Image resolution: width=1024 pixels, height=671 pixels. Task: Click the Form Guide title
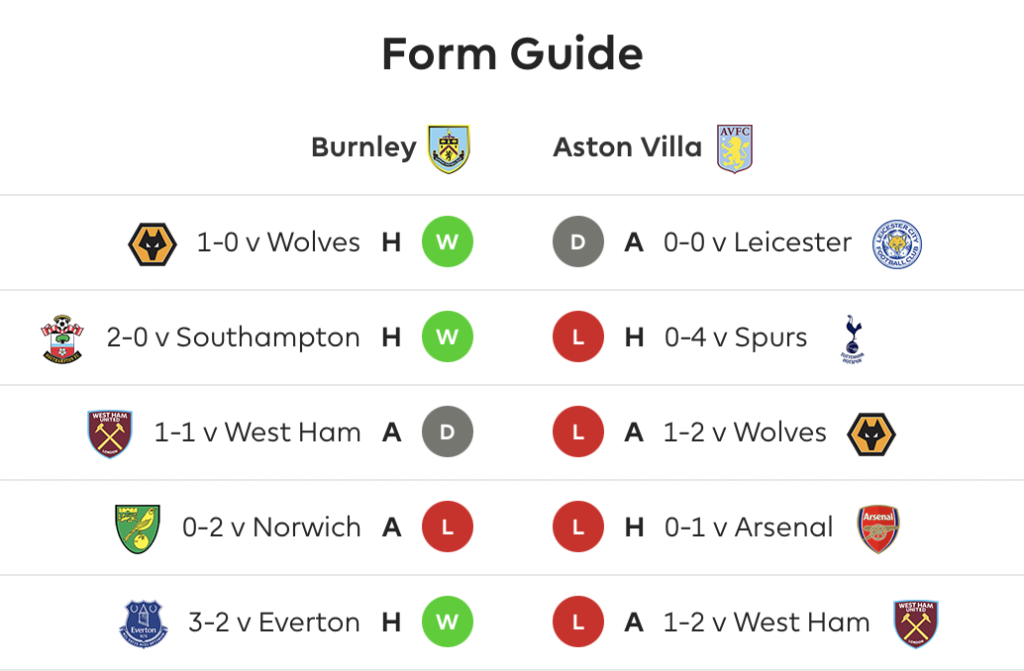click(x=513, y=54)
